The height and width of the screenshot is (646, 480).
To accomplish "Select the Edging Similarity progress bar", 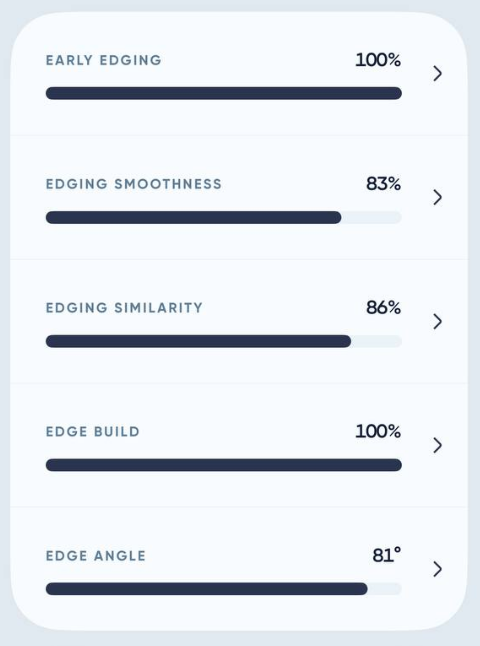I will [x=224, y=341].
